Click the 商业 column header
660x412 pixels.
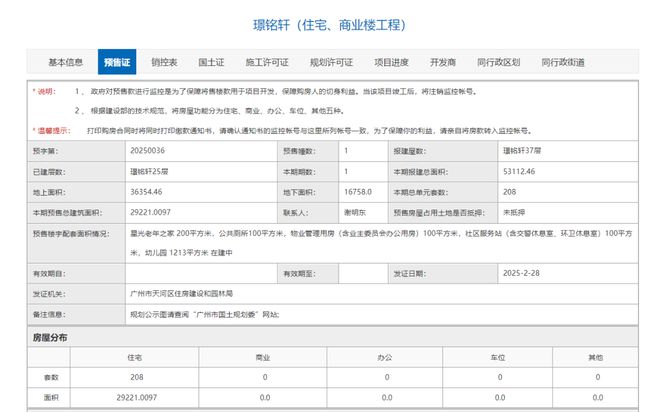pyautogui.click(x=263, y=358)
